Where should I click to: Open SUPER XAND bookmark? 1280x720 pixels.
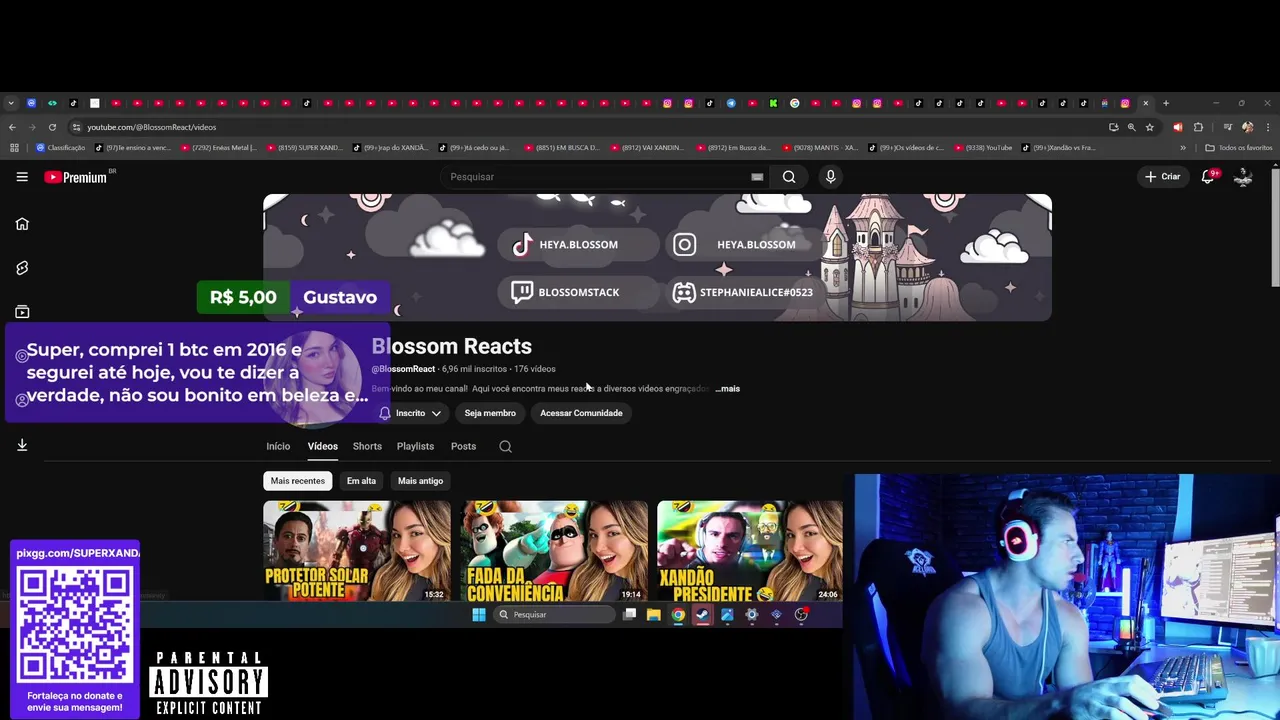(x=303, y=148)
